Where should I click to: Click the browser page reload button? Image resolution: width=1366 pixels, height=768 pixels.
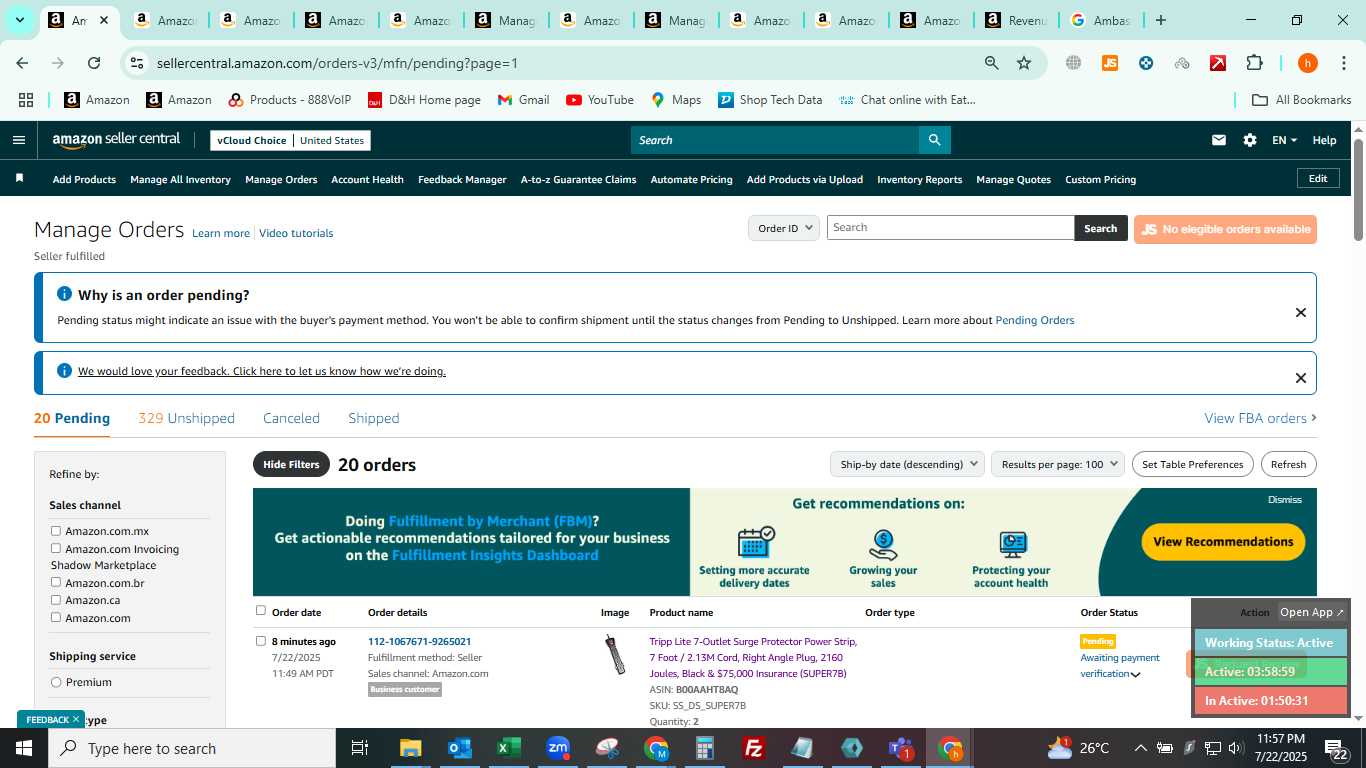click(93, 63)
